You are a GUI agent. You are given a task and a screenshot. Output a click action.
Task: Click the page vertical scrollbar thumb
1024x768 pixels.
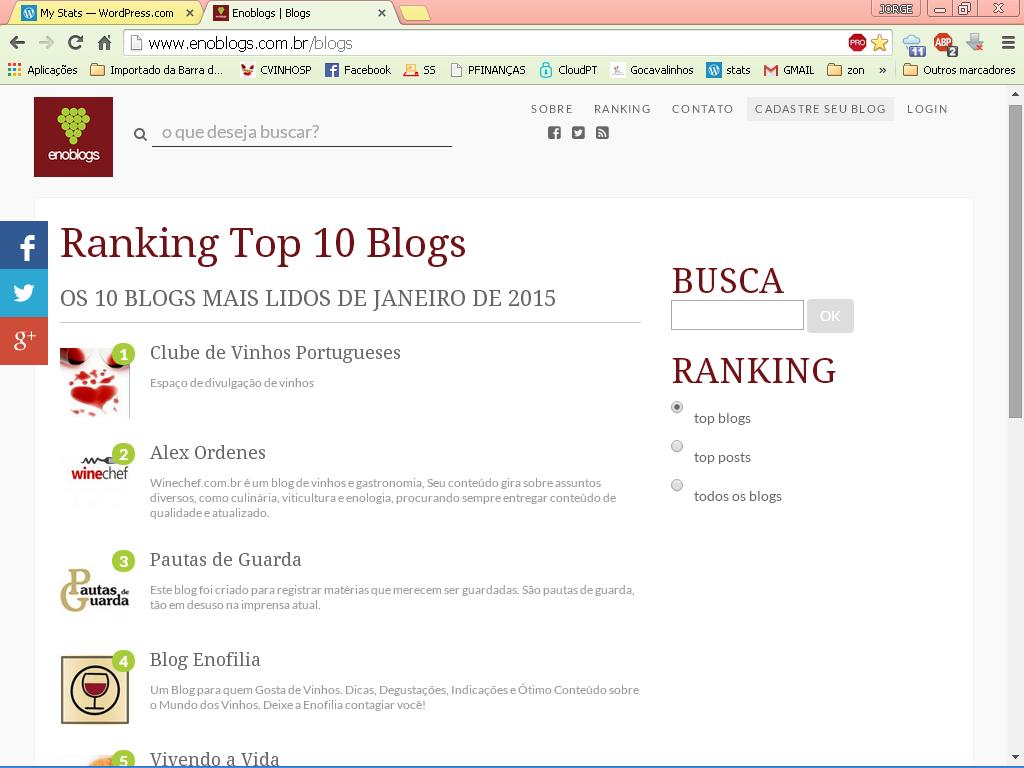(1015, 261)
